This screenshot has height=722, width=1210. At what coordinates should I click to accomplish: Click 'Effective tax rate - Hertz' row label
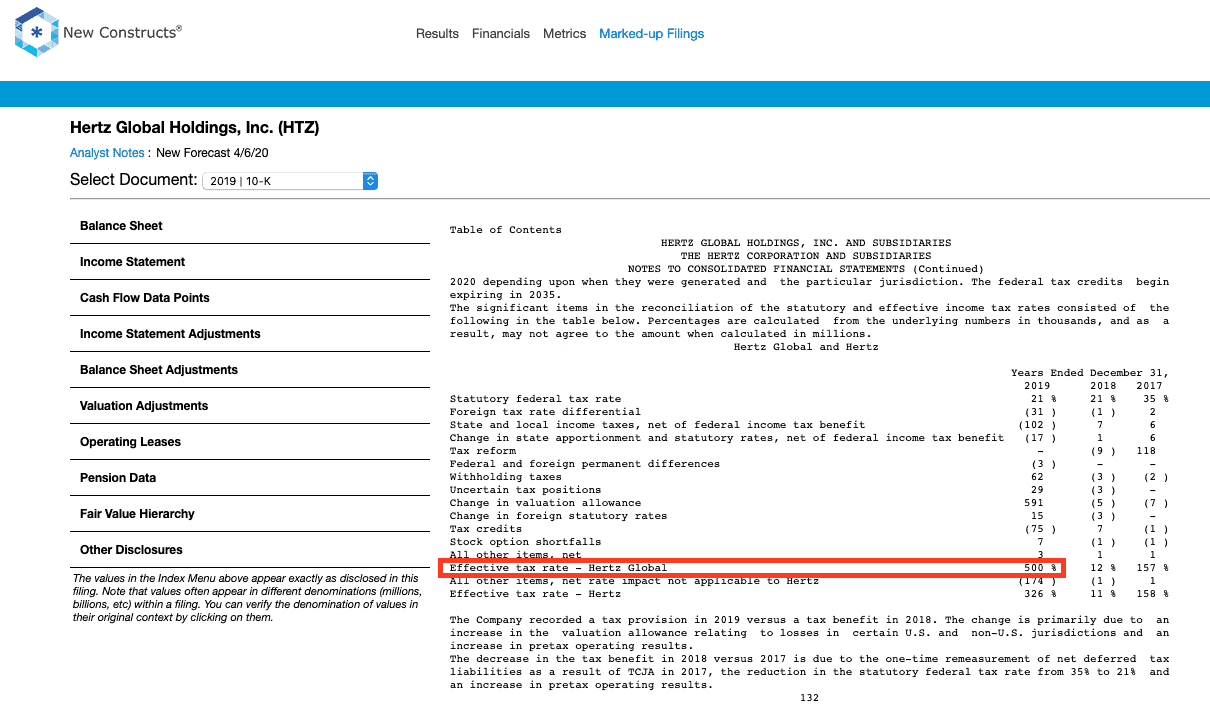coord(538,594)
